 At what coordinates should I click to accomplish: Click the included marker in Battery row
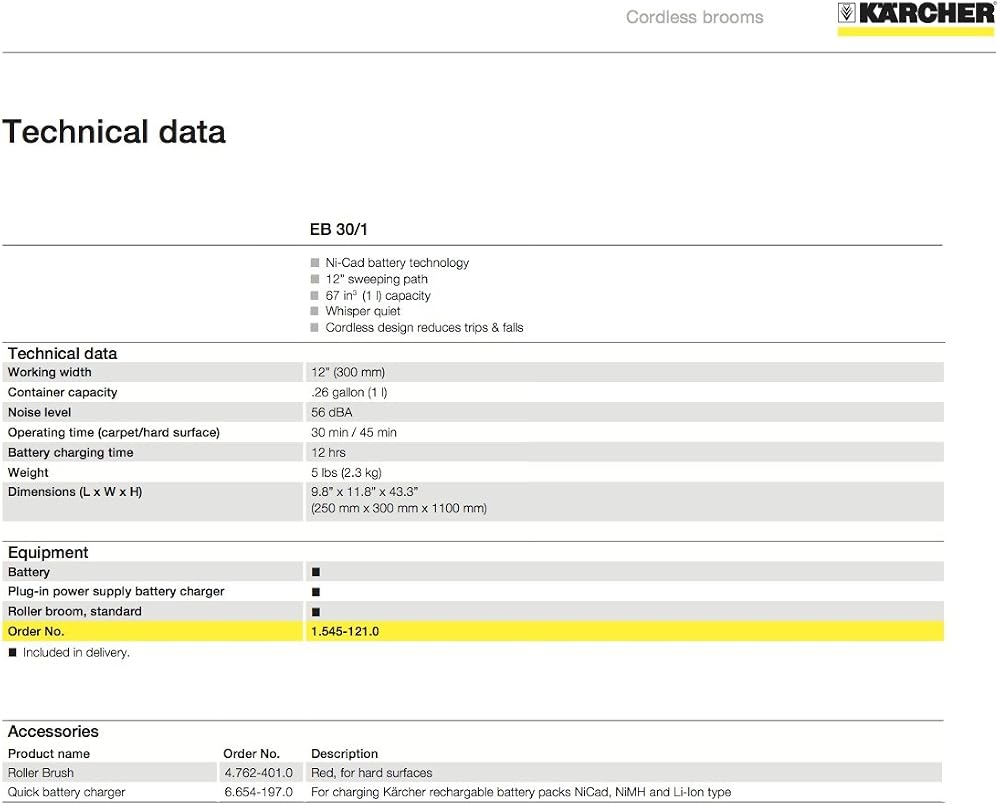point(316,572)
